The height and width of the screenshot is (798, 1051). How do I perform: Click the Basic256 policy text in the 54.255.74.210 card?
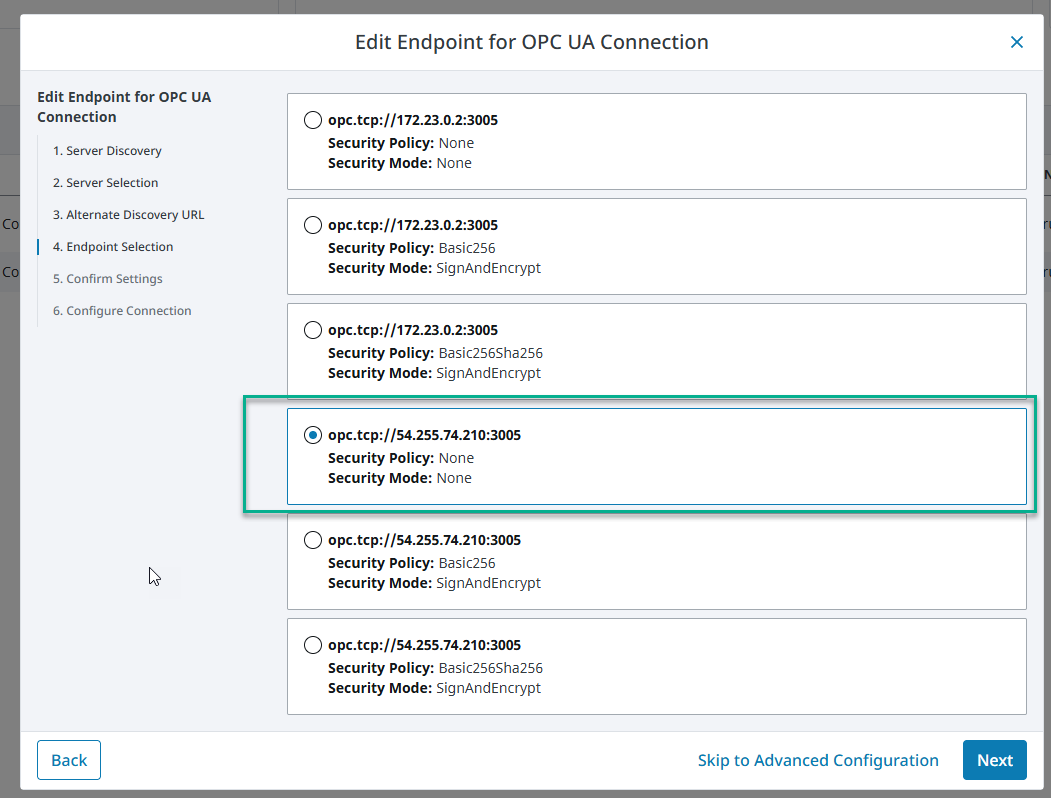tap(467, 563)
